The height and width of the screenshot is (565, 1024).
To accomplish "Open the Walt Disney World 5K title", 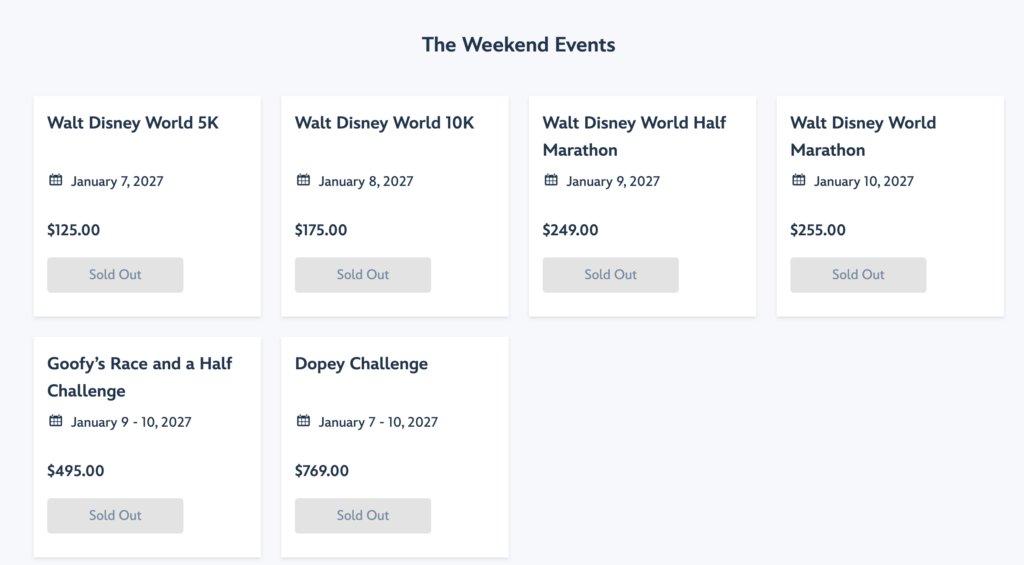I will click(x=132, y=123).
